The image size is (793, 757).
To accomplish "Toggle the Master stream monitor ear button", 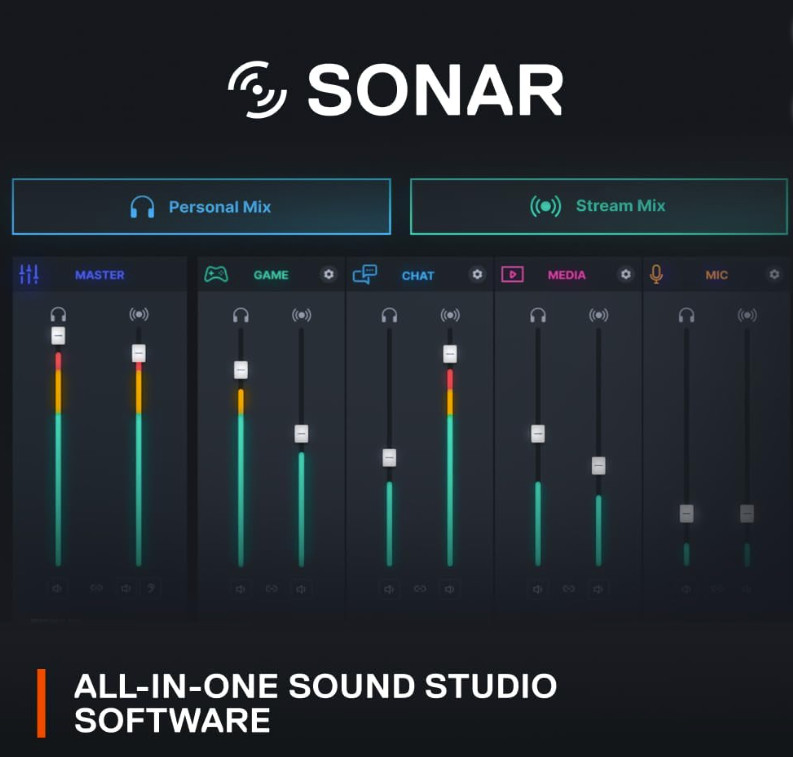I will (151, 588).
